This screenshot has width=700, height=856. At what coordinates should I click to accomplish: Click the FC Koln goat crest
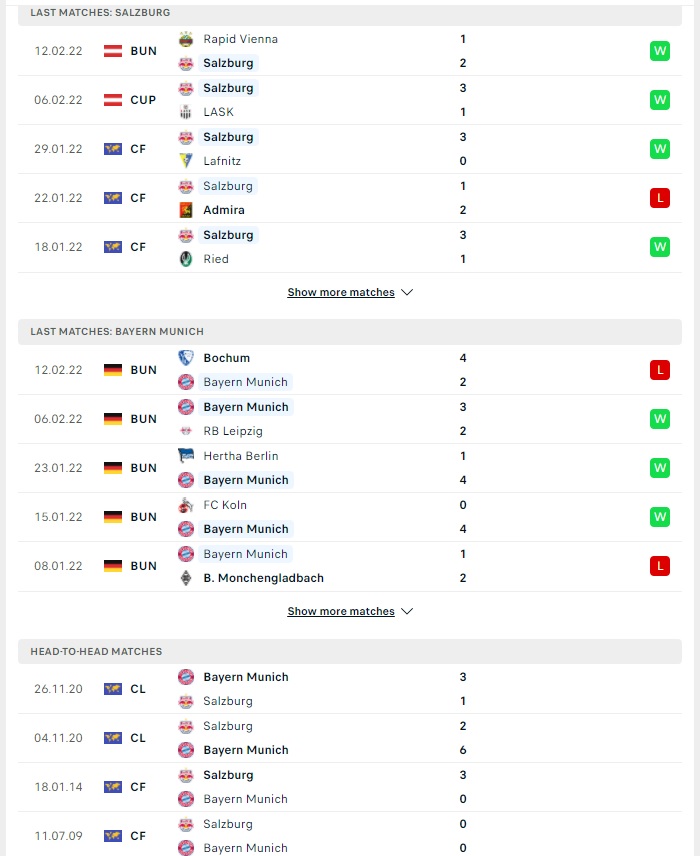(186, 505)
